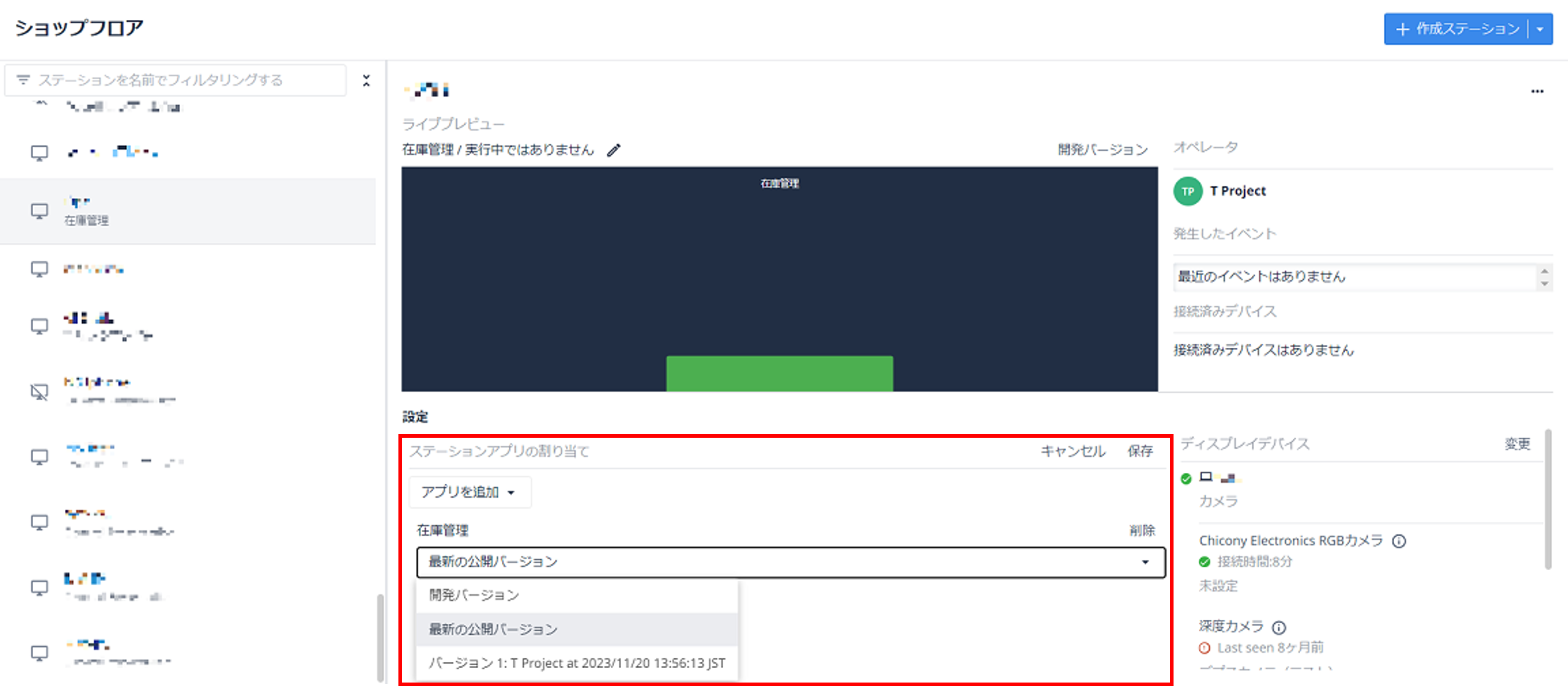Click the laptop device icon under ディスプレイデバイス
1568x686 pixels.
(x=1205, y=476)
